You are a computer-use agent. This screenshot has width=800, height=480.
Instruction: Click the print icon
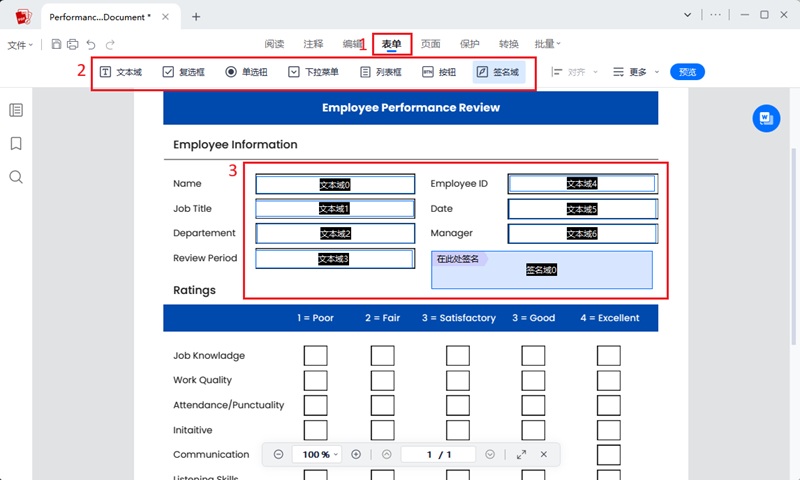73,44
